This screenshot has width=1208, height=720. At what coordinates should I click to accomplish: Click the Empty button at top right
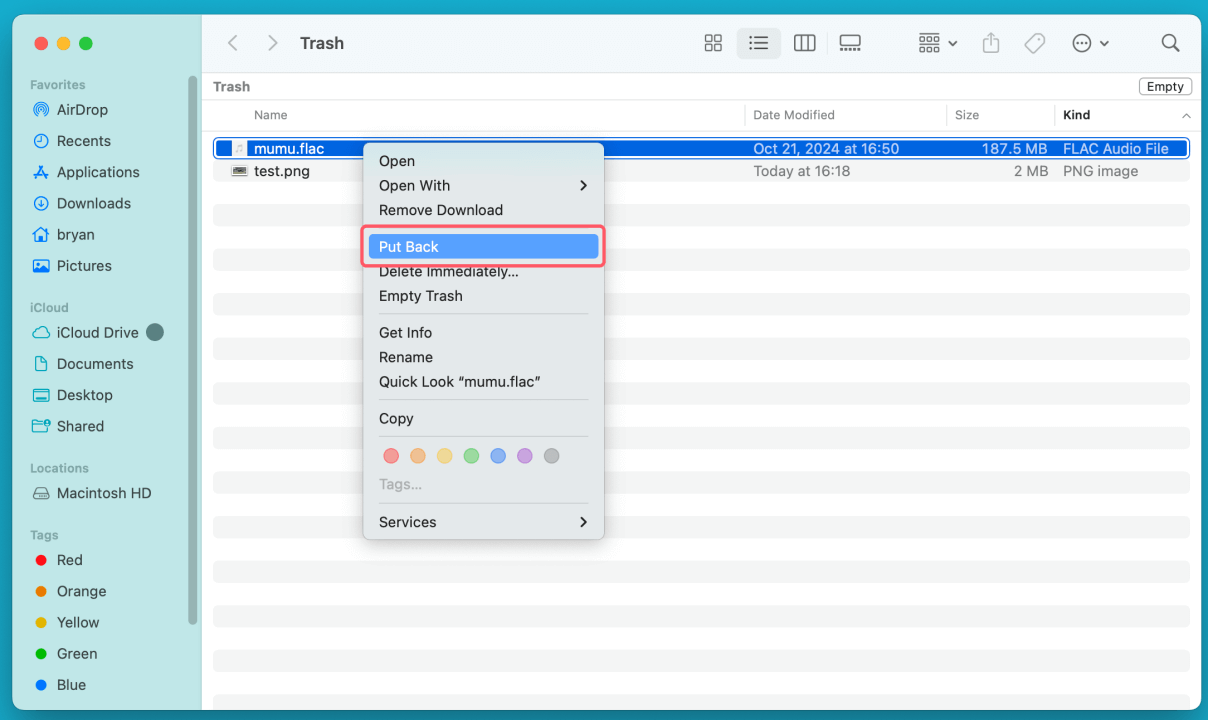(x=1165, y=86)
